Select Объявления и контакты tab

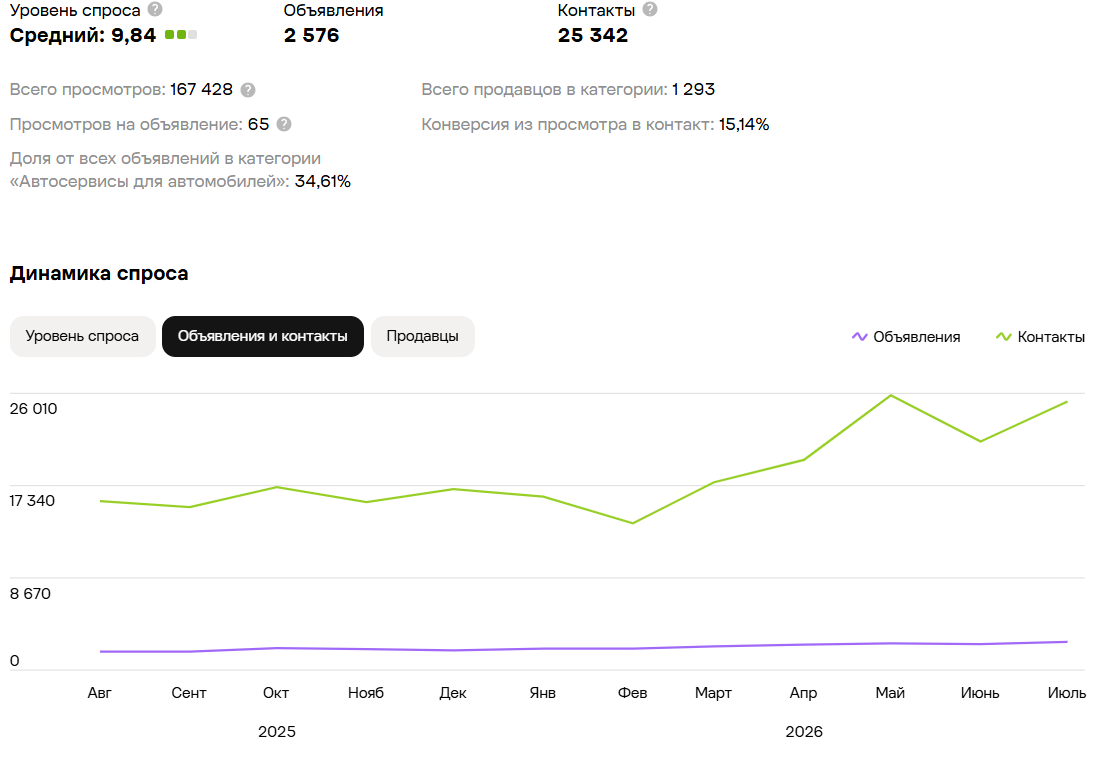pos(263,337)
